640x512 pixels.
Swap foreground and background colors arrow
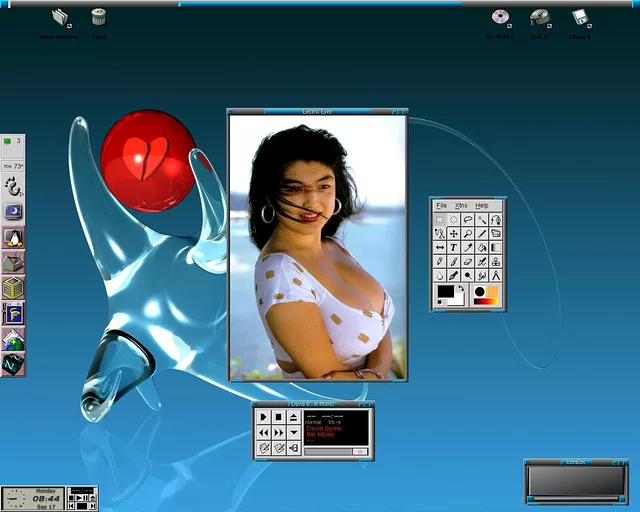click(x=461, y=289)
